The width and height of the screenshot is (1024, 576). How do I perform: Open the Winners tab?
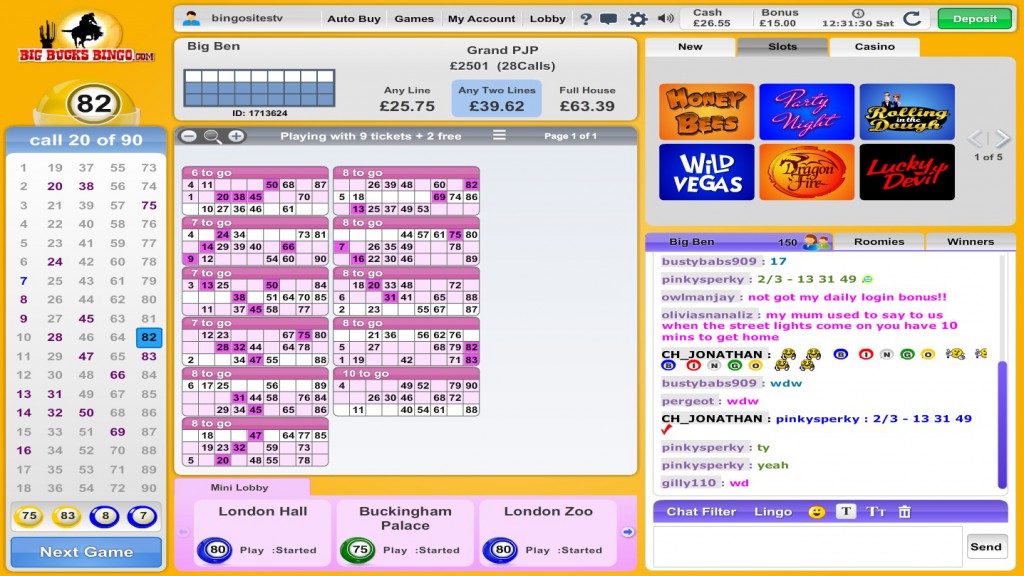(970, 242)
